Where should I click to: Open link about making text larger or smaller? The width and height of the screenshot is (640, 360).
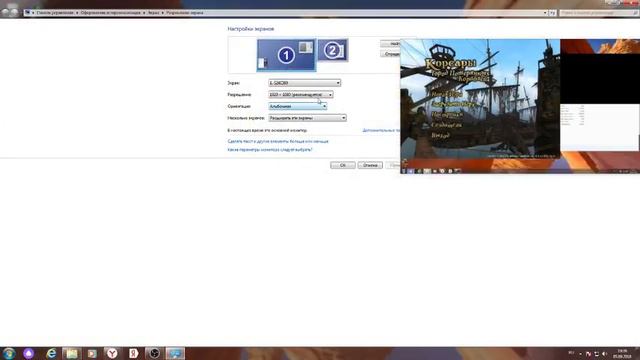278,141
